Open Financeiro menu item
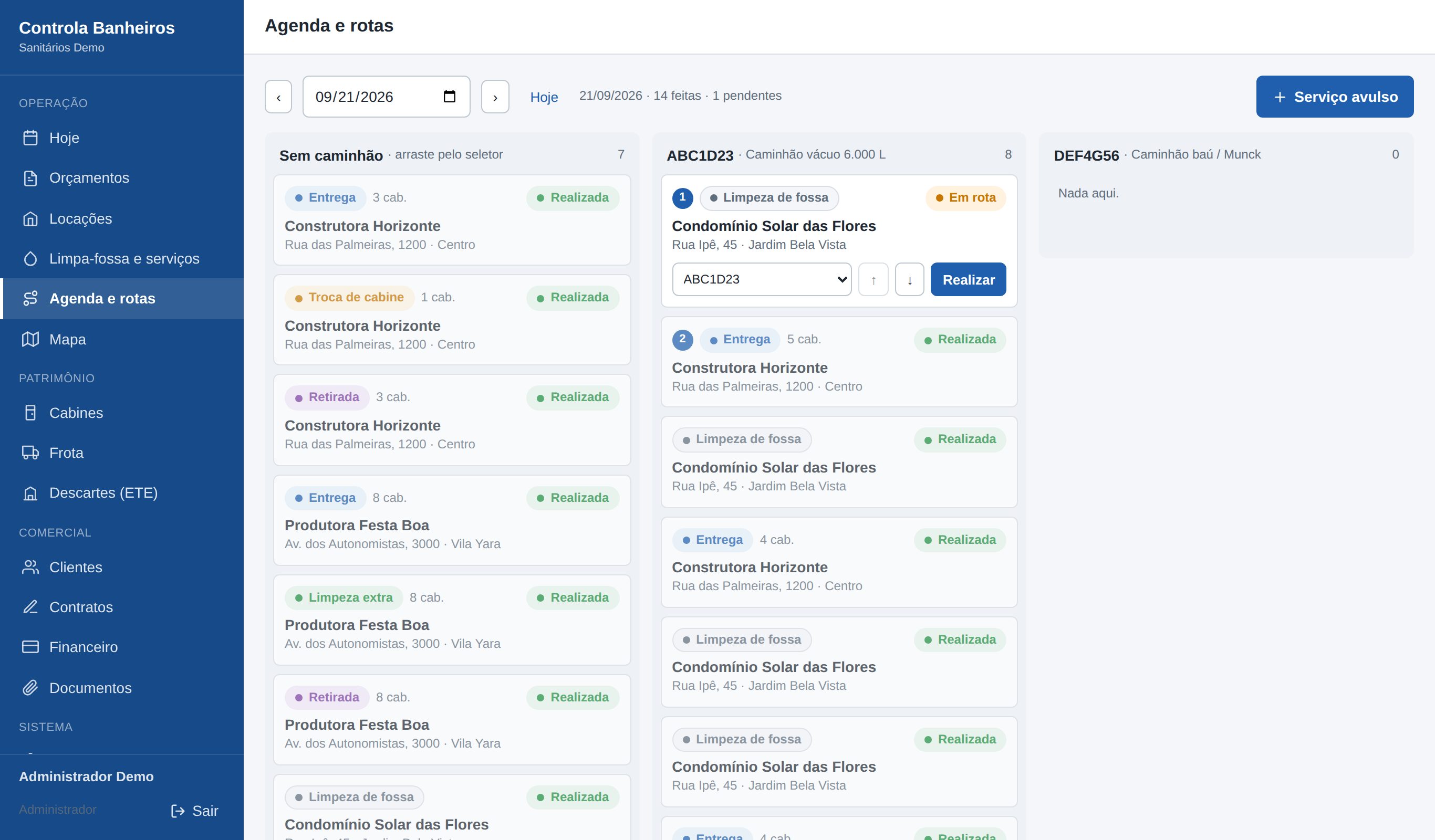This screenshot has width=1435, height=840. 122,647
